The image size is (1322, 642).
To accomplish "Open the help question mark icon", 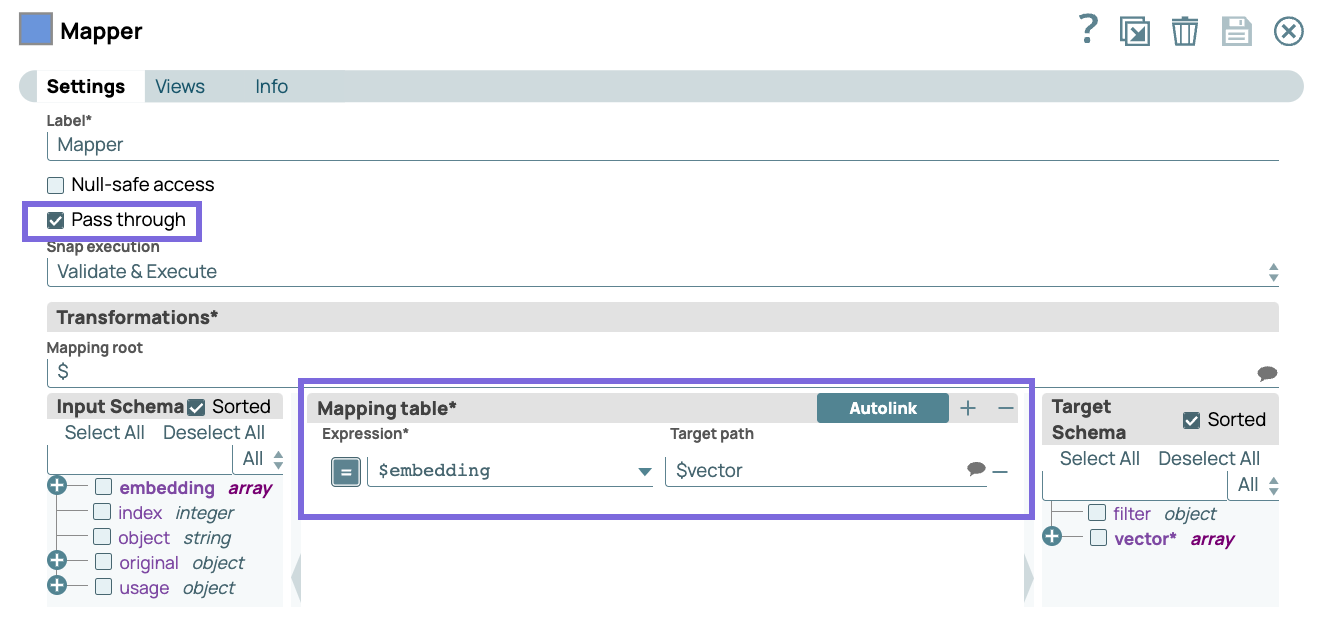I will pyautogui.click(x=1088, y=31).
